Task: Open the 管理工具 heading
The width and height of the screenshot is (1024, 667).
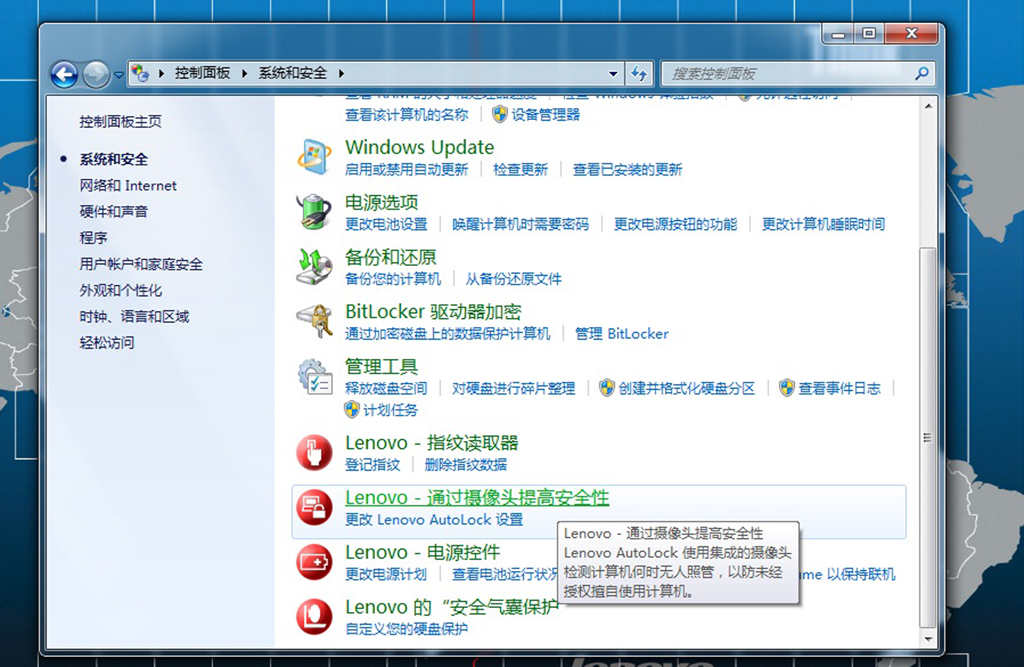Action: coord(381,366)
